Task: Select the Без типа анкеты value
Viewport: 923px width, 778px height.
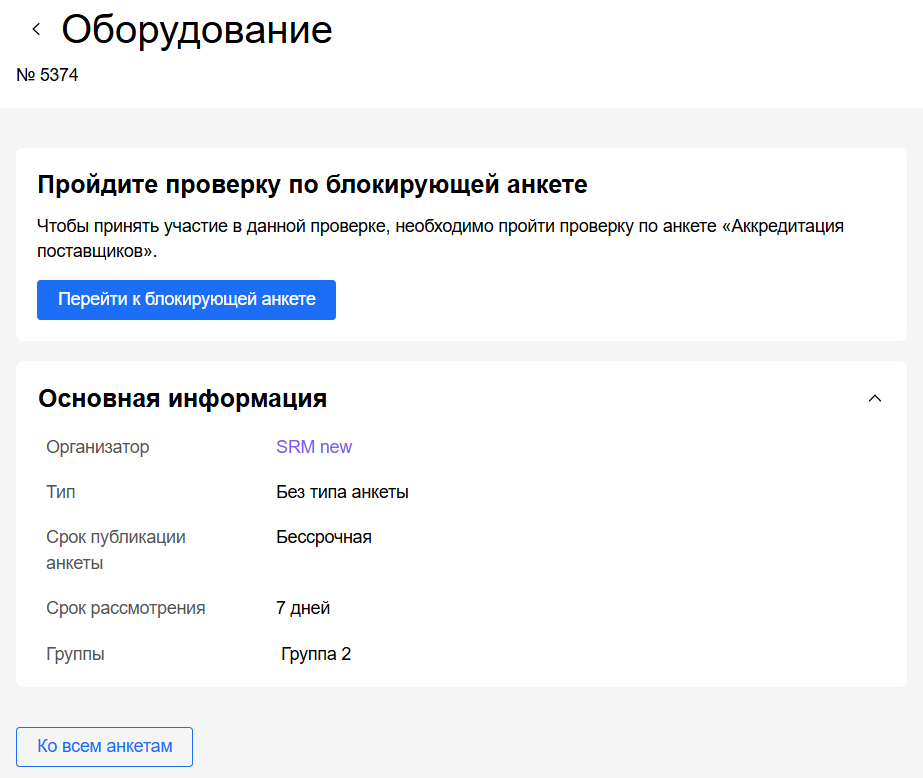Action: click(x=342, y=492)
